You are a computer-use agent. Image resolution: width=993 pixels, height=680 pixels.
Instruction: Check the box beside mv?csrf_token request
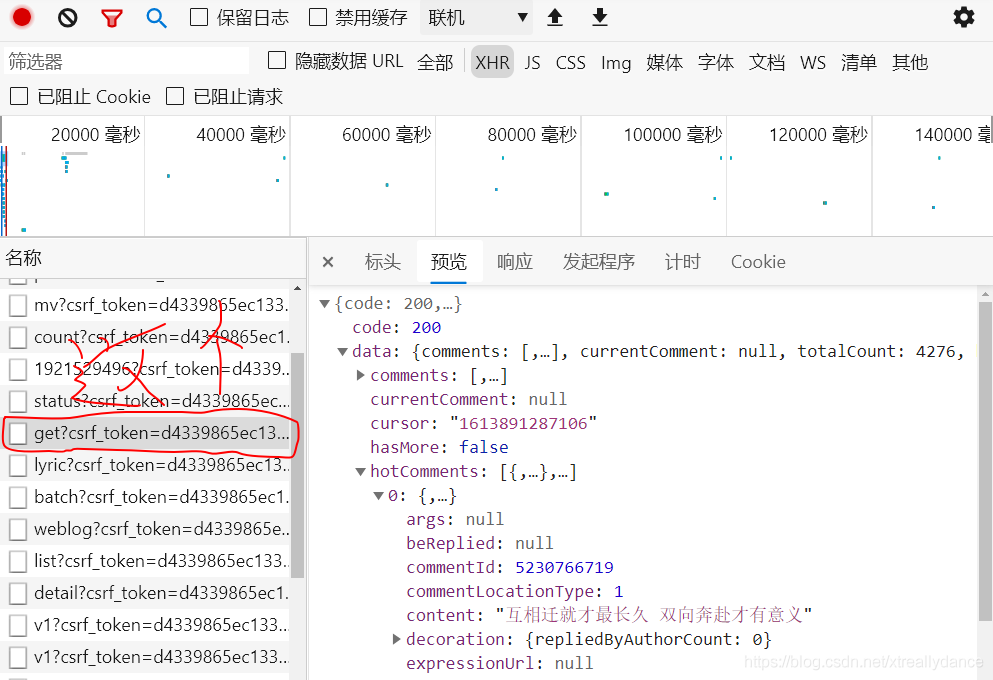[18, 305]
